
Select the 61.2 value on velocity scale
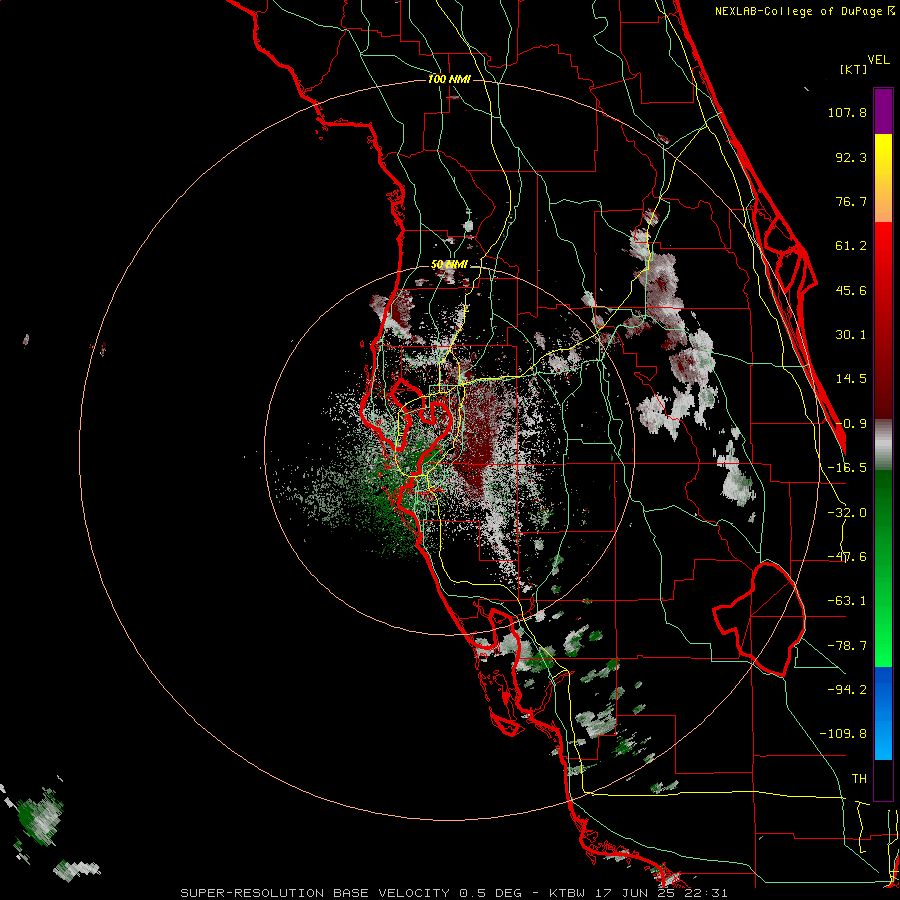pyautogui.click(x=851, y=246)
